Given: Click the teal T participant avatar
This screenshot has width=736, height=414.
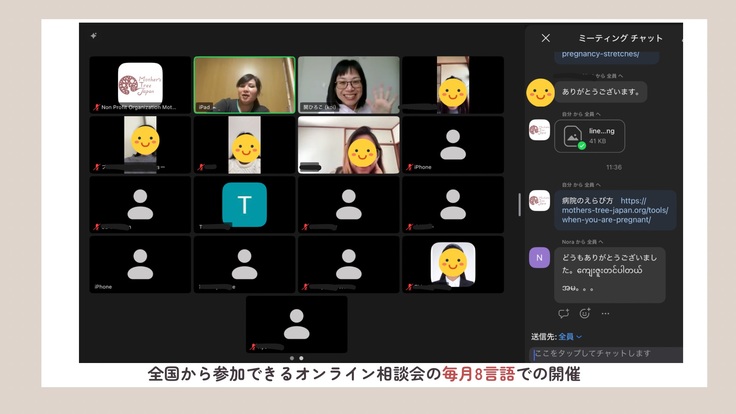Looking at the screenshot, I should [x=244, y=204].
